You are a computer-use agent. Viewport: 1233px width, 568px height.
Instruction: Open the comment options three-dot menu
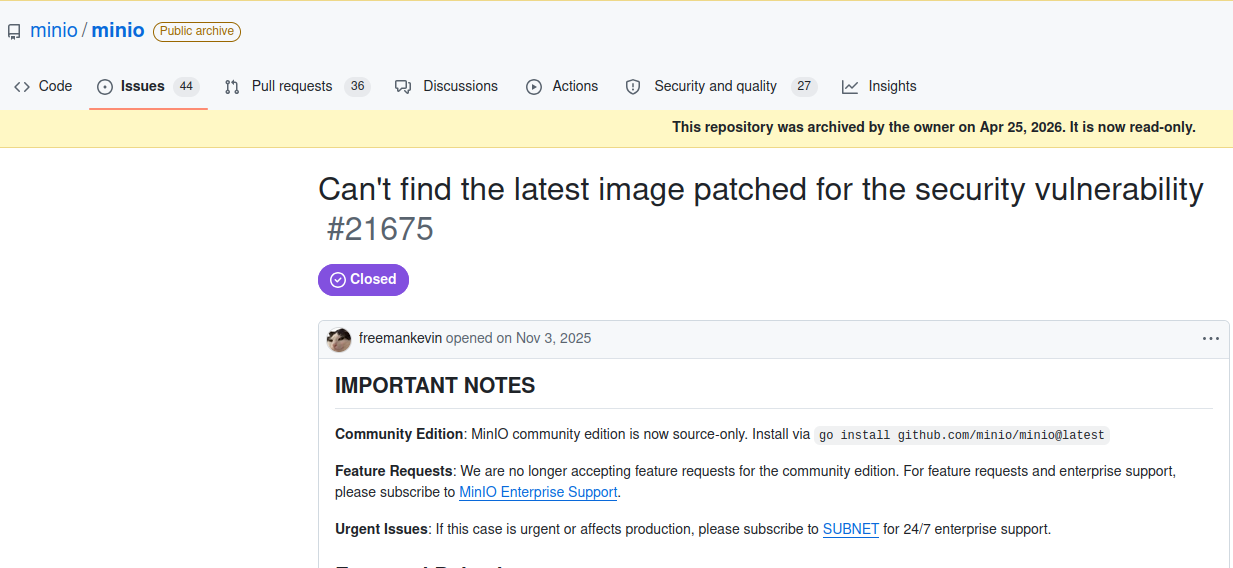pyautogui.click(x=1211, y=339)
